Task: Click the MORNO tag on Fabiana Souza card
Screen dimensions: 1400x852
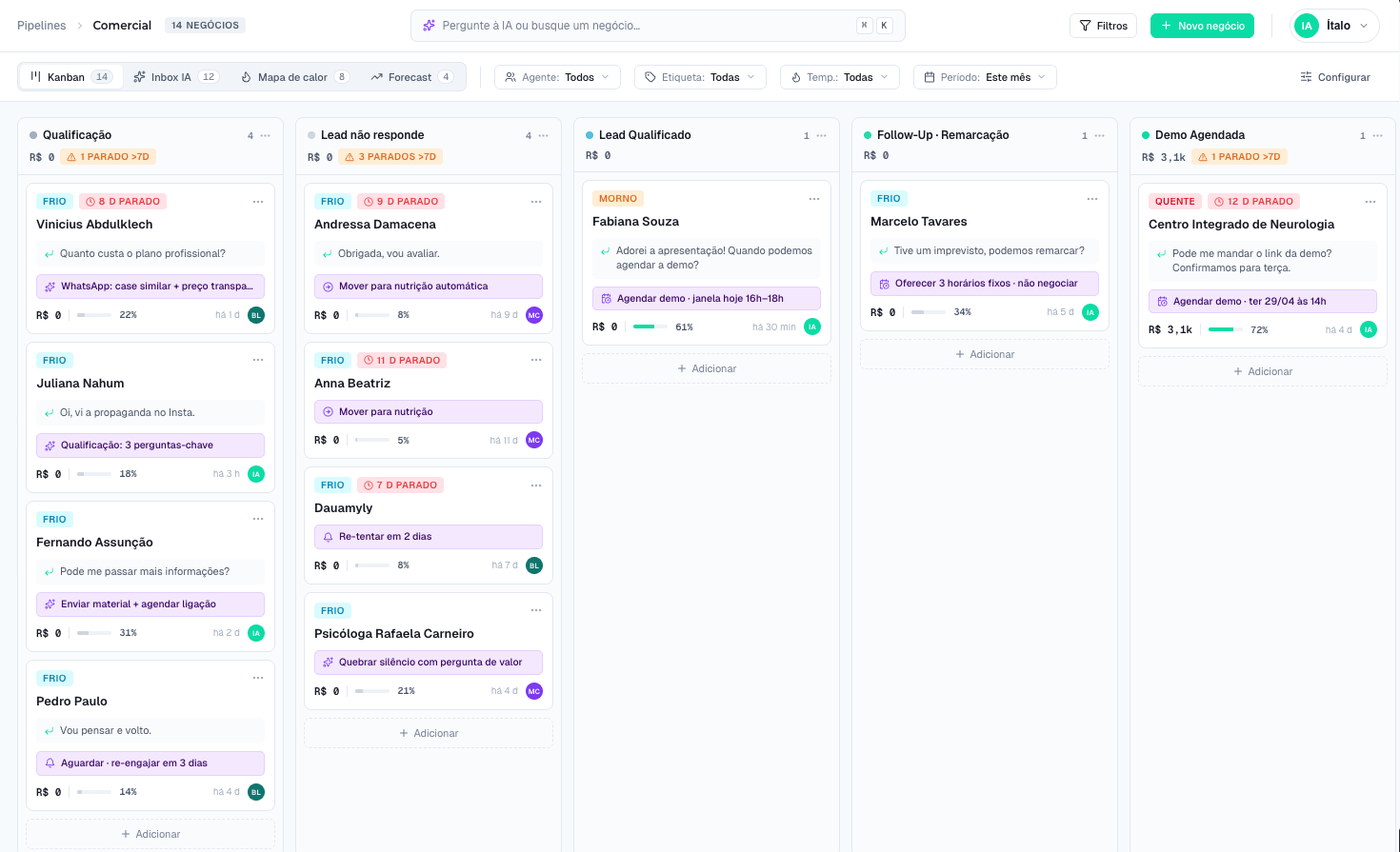Action: 618,199
